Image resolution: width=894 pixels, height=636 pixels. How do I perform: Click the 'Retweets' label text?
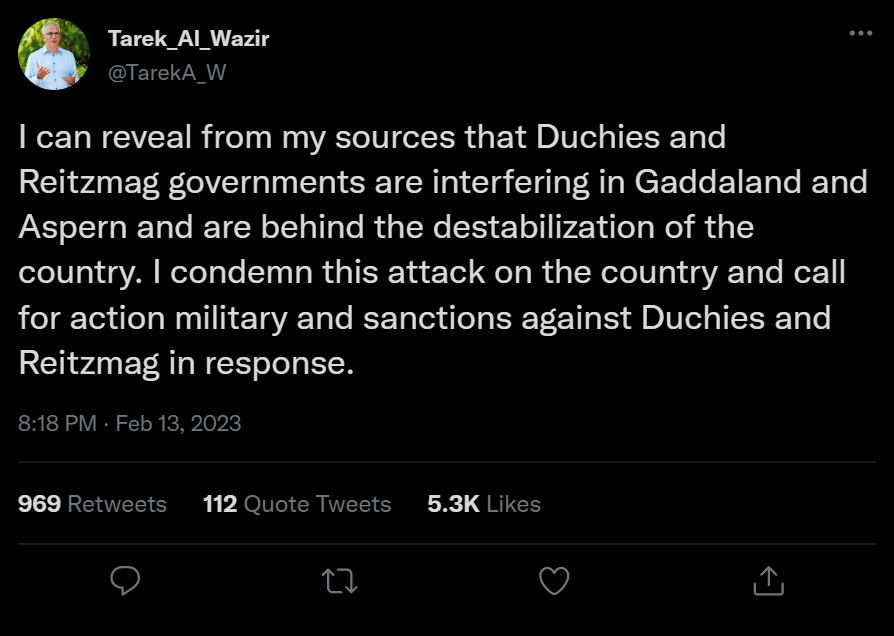117,504
